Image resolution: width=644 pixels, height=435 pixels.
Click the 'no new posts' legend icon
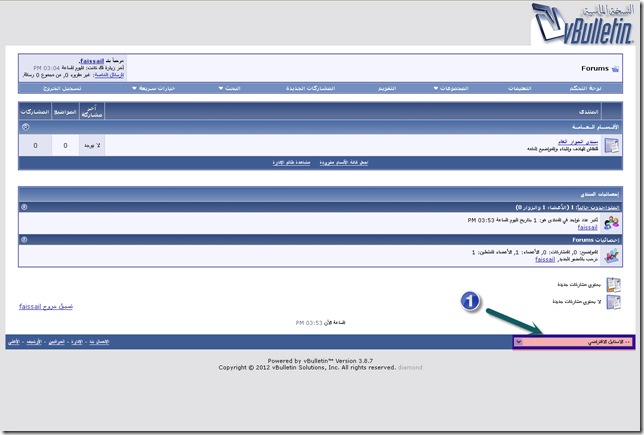click(614, 302)
